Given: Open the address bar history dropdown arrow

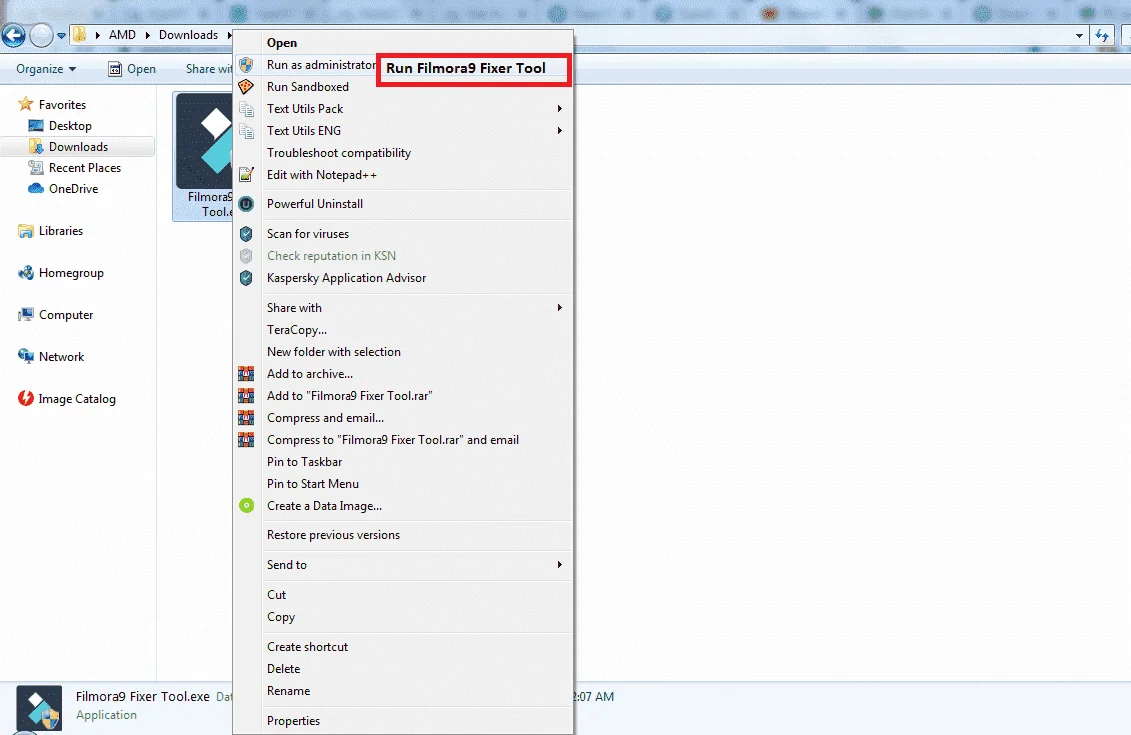Looking at the screenshot, I should point(1079,35).
